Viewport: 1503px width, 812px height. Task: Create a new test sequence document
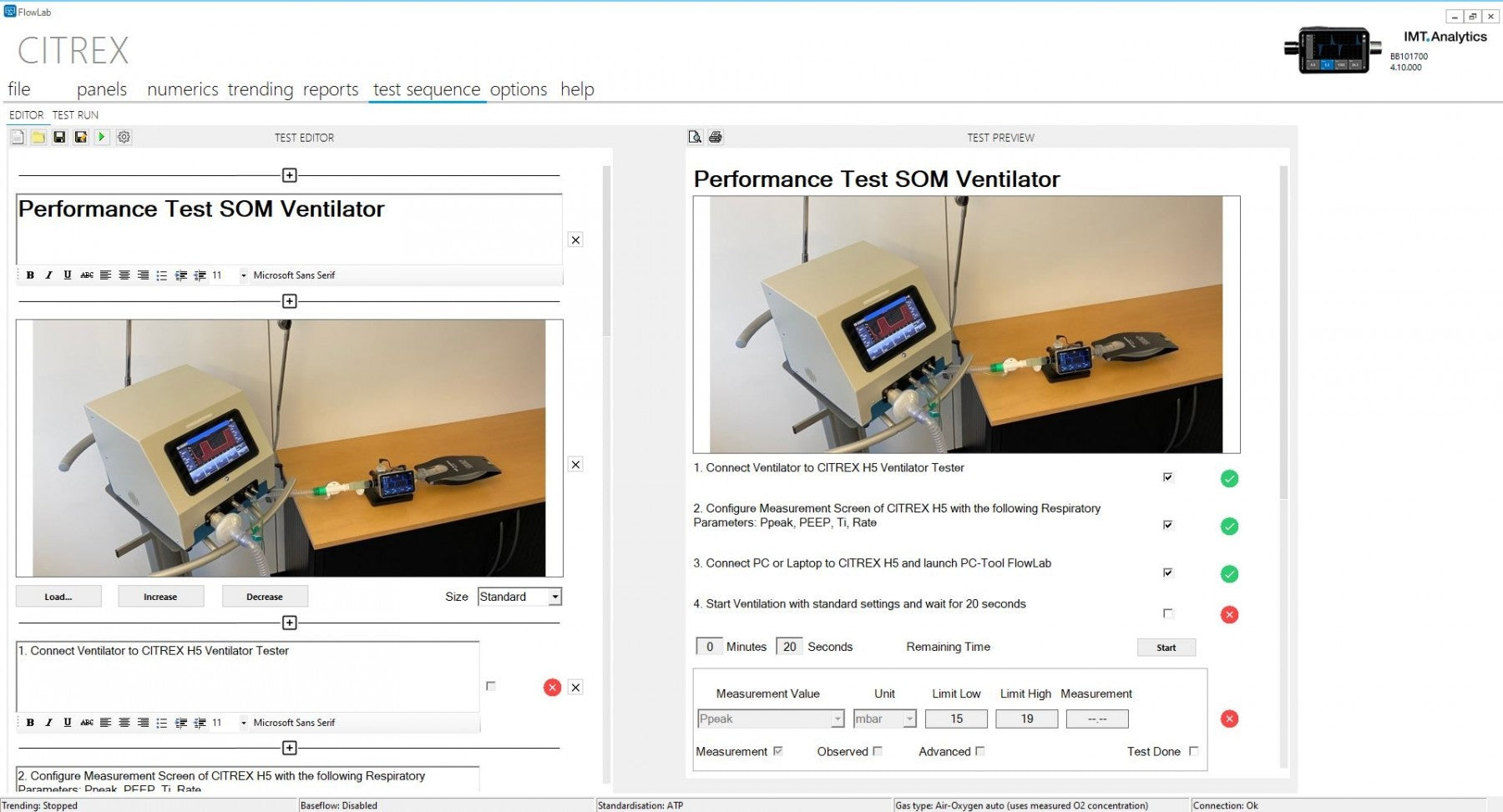17,137
